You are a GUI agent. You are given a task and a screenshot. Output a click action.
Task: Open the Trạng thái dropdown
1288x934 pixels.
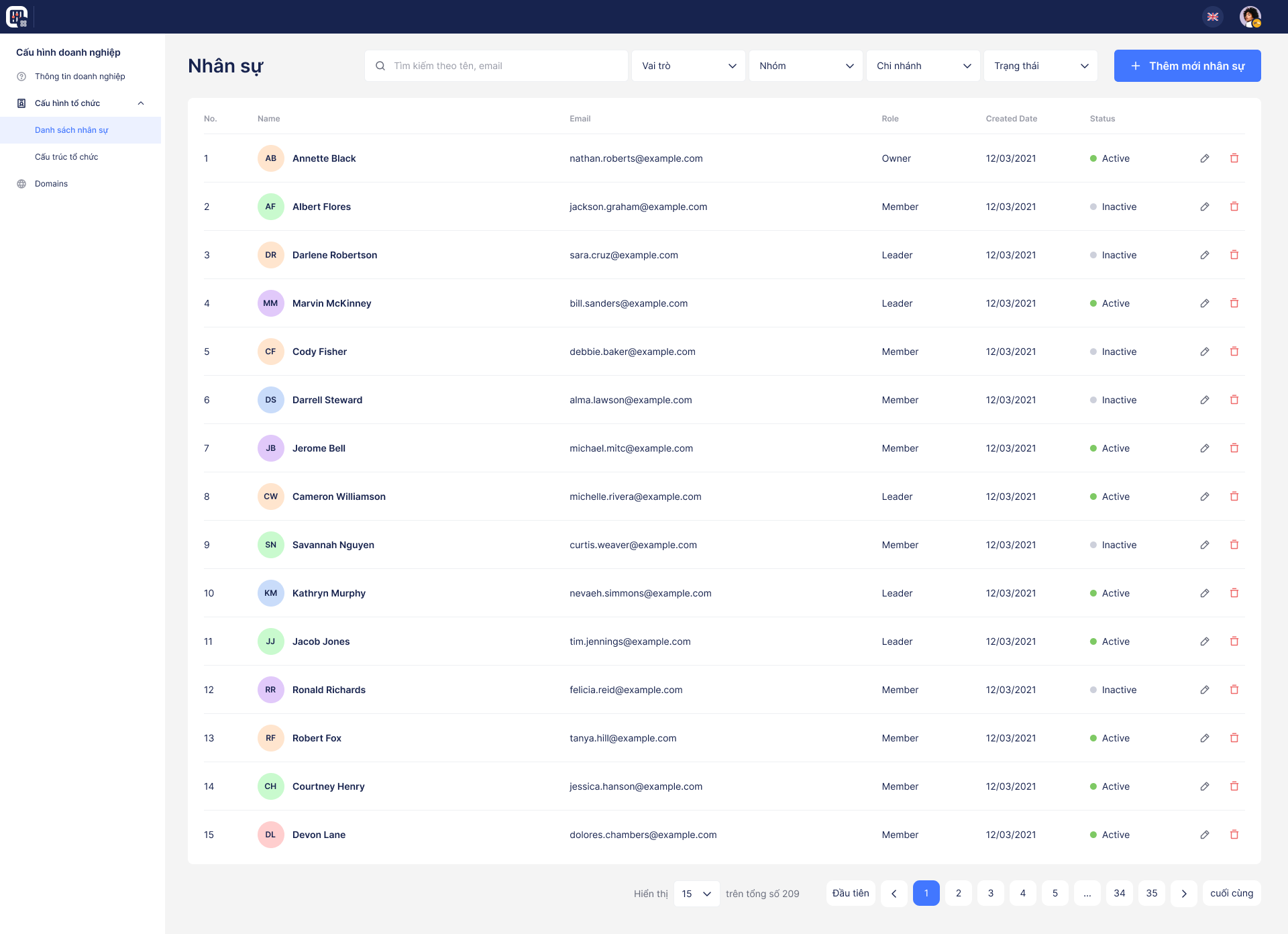pyautogui.click(x=1040, y=66)
